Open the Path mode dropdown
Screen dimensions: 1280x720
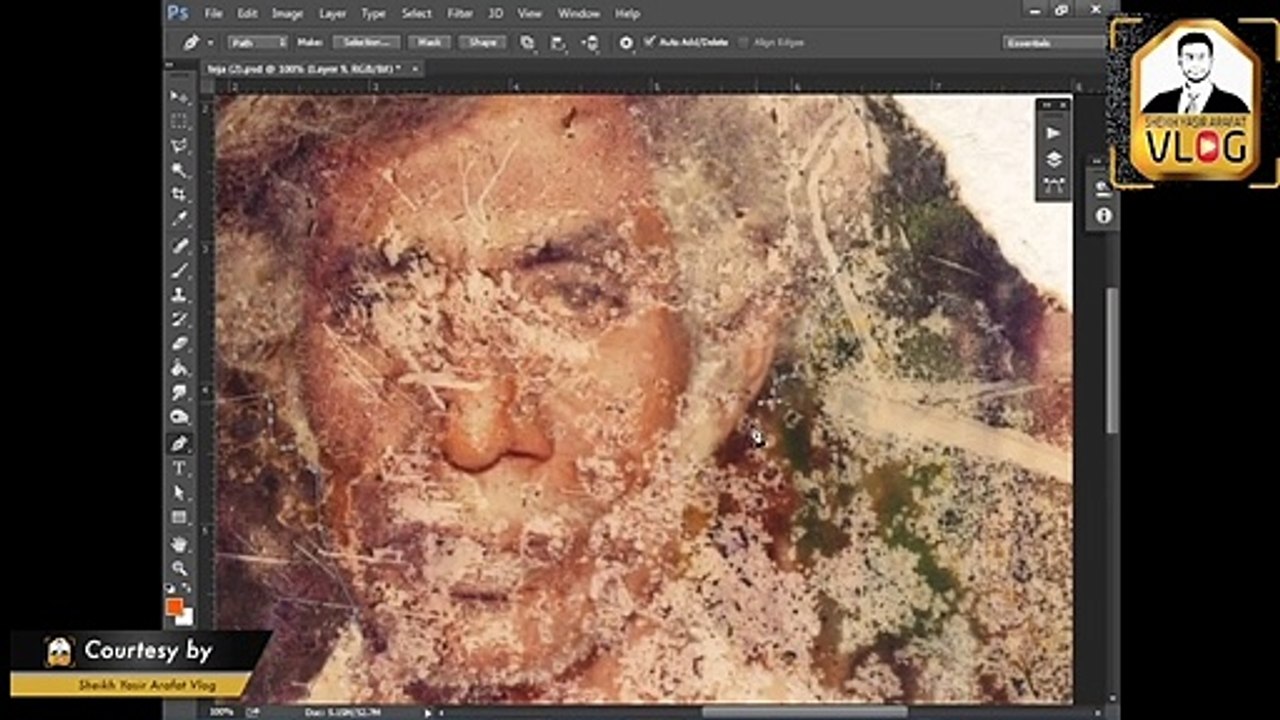pos(258,42)
